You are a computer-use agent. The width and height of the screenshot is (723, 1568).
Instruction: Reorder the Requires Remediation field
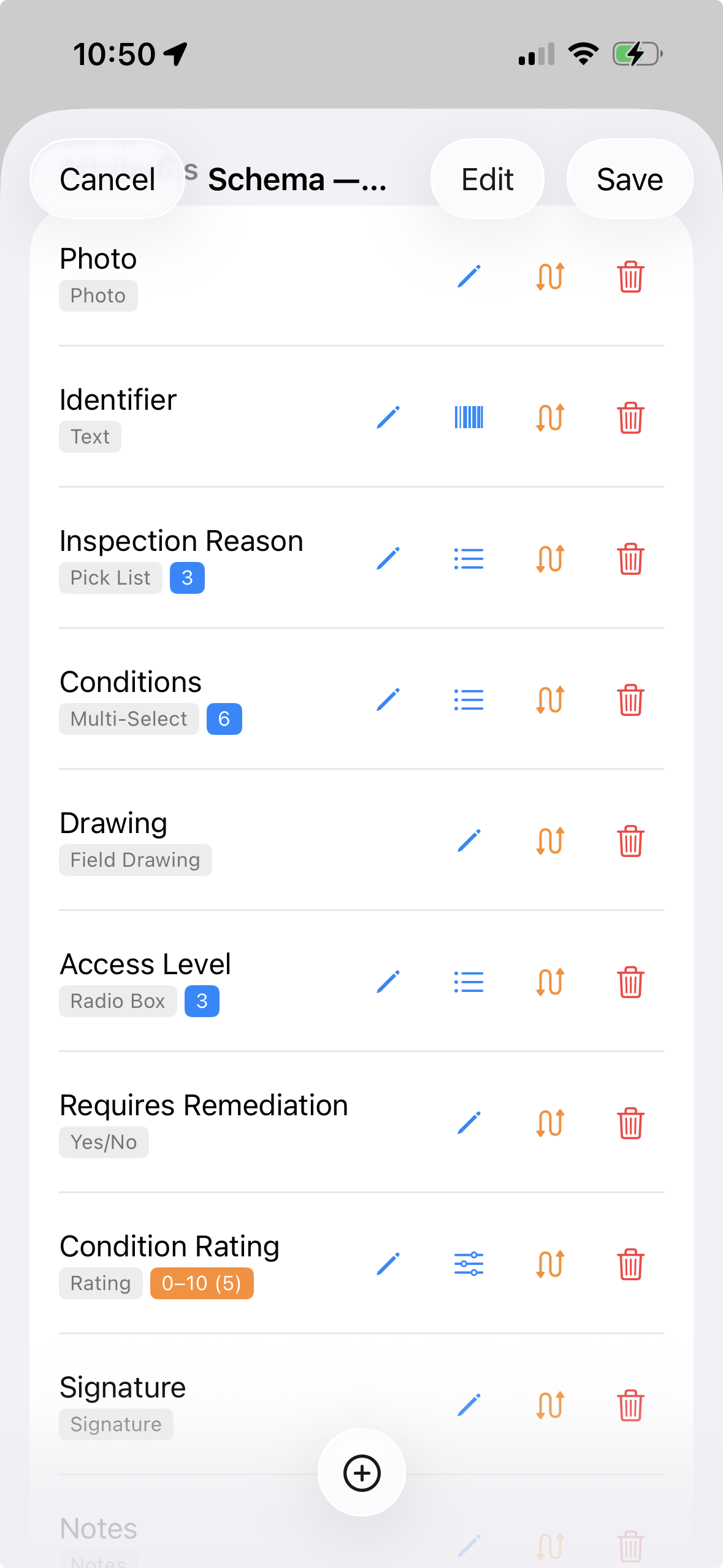tap(550, 1123)
